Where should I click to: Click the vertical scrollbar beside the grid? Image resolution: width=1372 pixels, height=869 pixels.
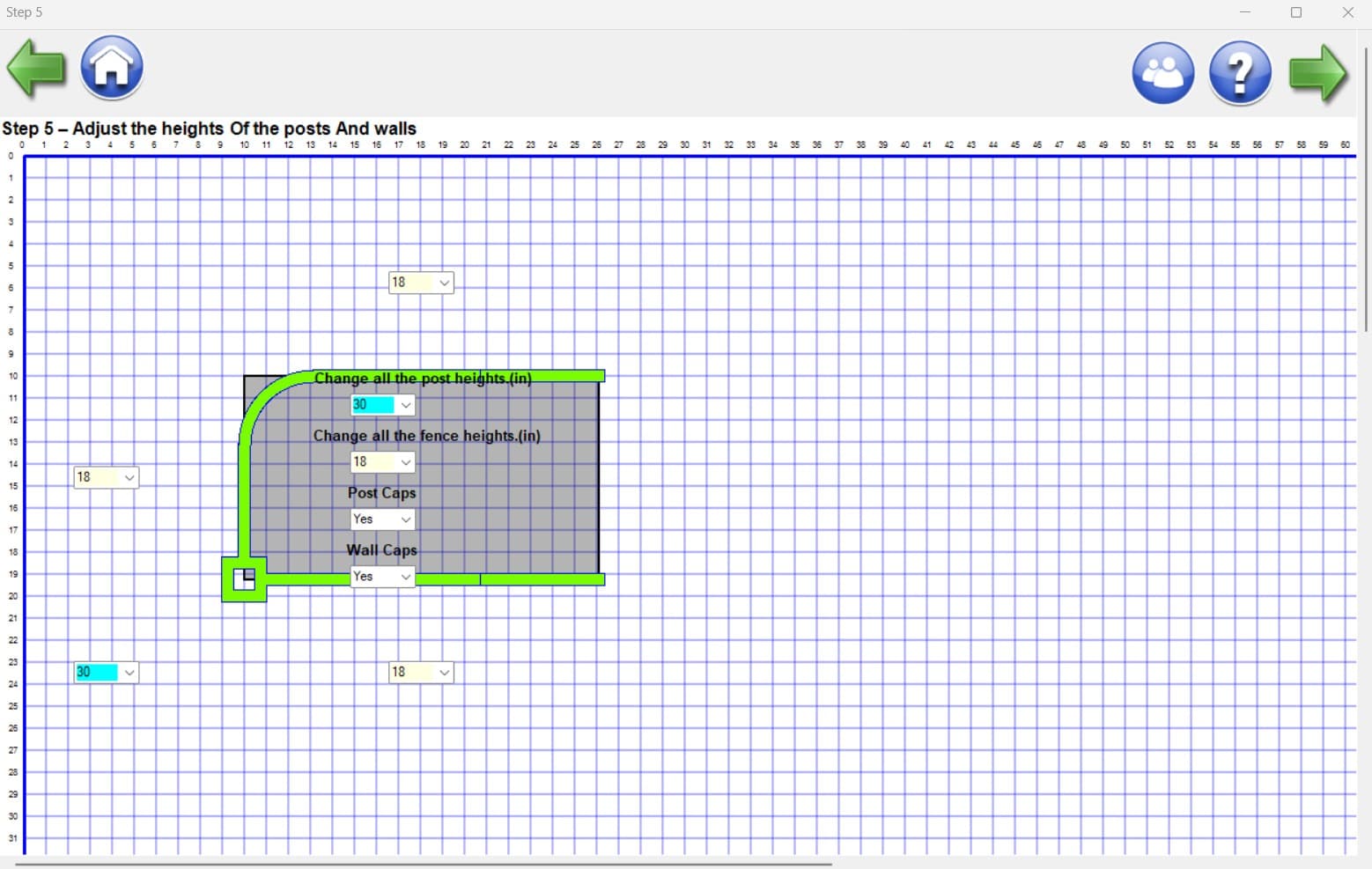1366,189
